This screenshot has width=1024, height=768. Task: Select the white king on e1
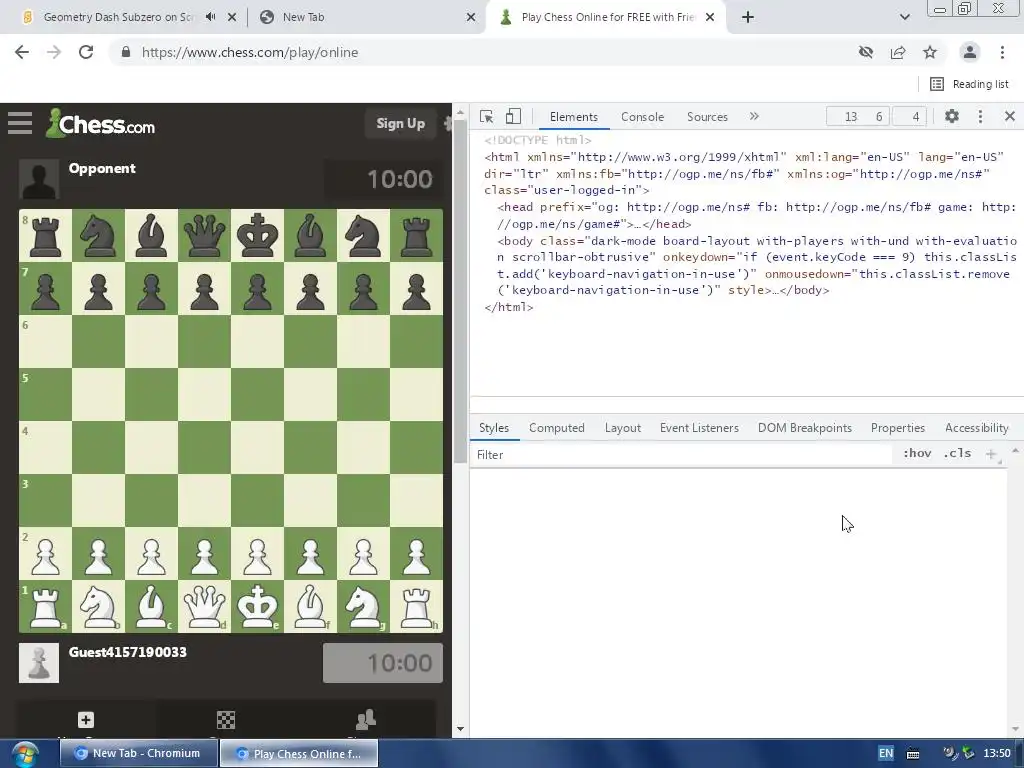[x=257, y=607]
